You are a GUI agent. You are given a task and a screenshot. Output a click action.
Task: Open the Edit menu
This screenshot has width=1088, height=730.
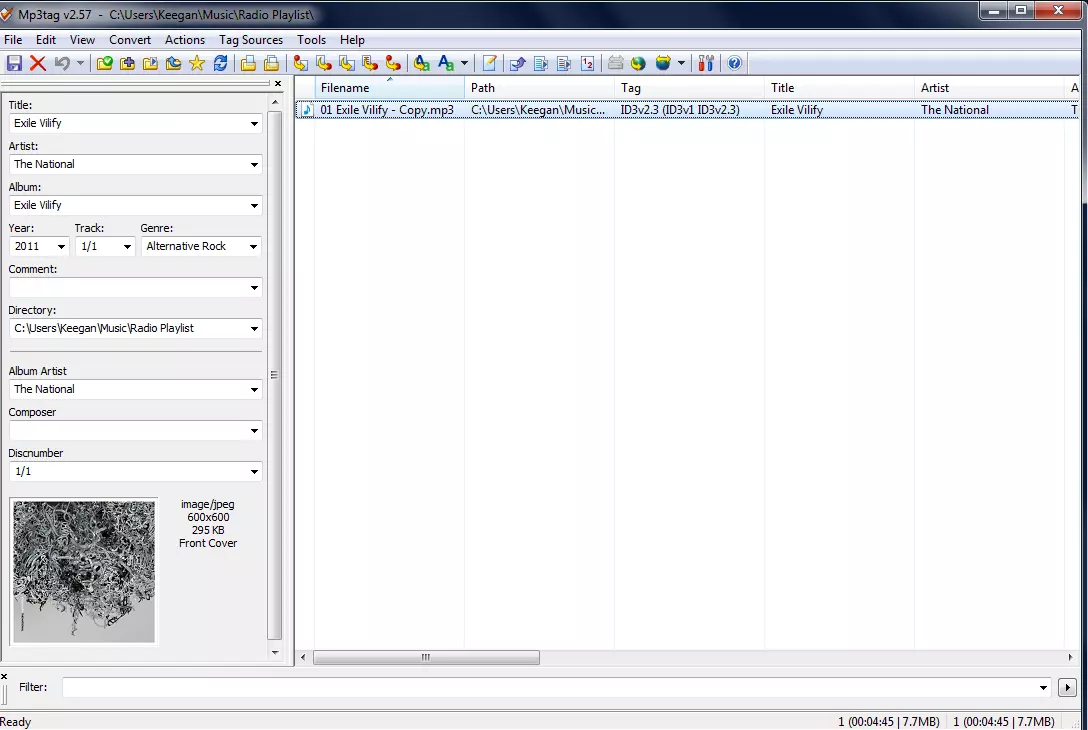[x=46, y=40]
